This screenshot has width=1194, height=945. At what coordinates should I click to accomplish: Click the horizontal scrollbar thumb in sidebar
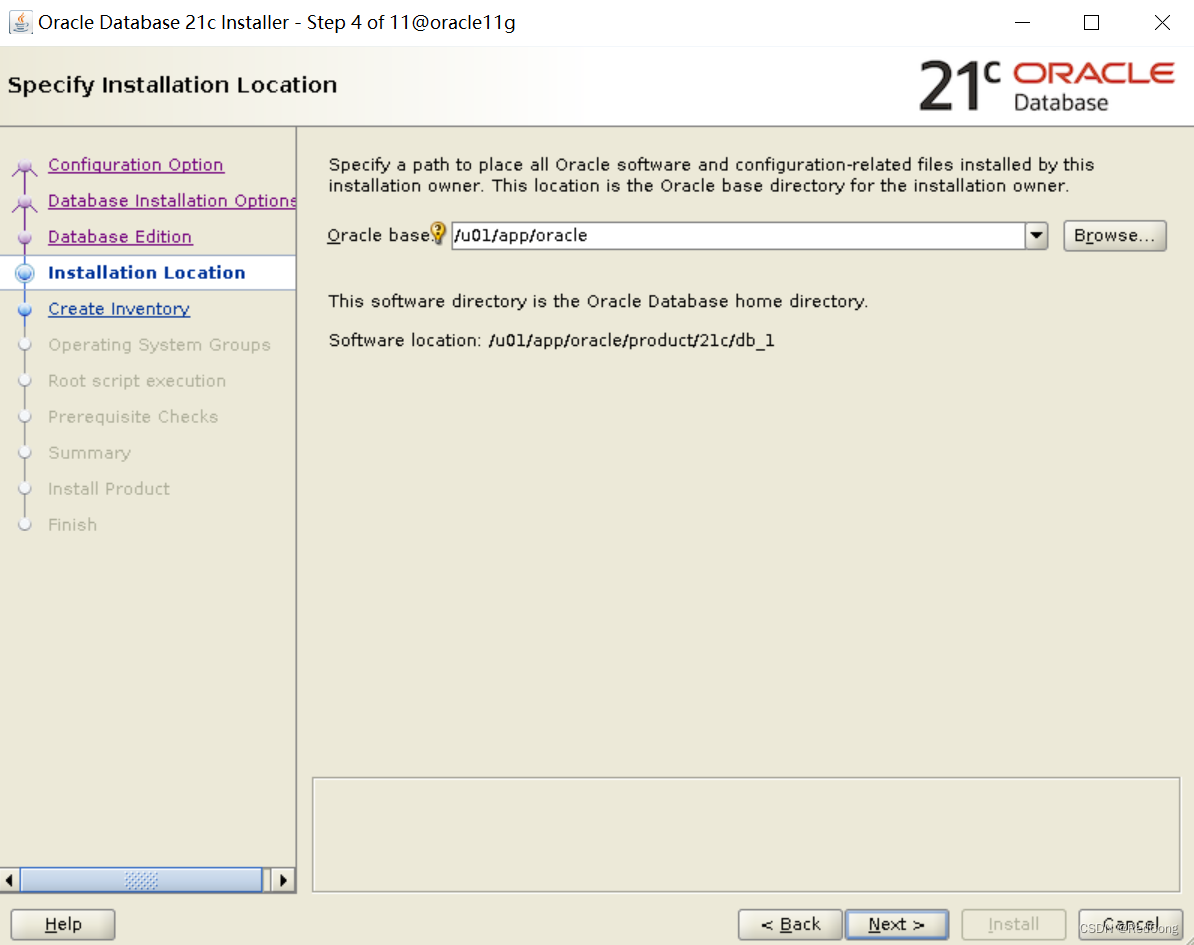click(142, 880)
